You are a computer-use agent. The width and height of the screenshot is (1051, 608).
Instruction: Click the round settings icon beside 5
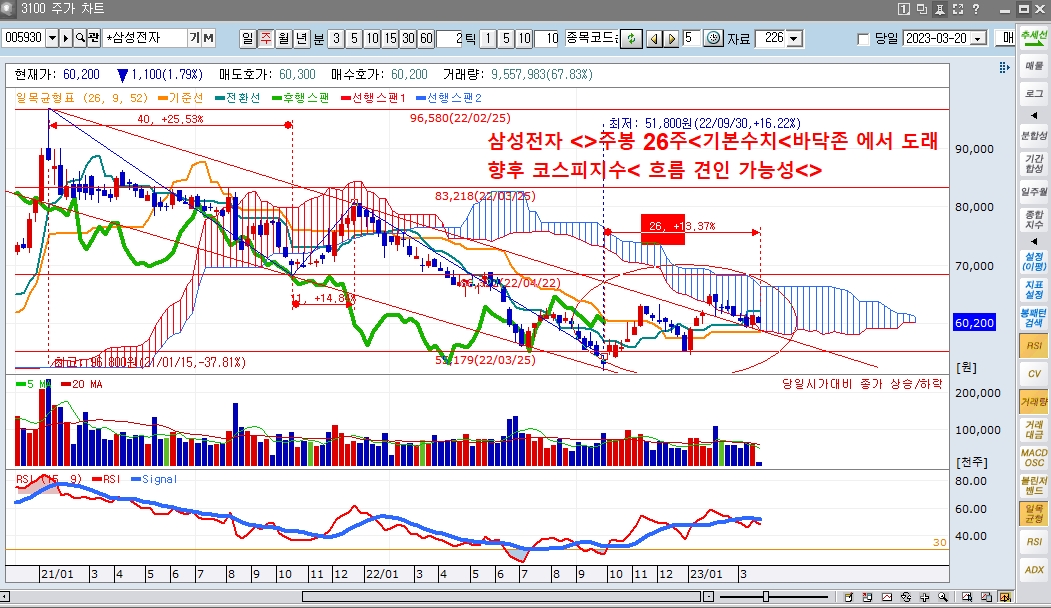pos(714,38)
